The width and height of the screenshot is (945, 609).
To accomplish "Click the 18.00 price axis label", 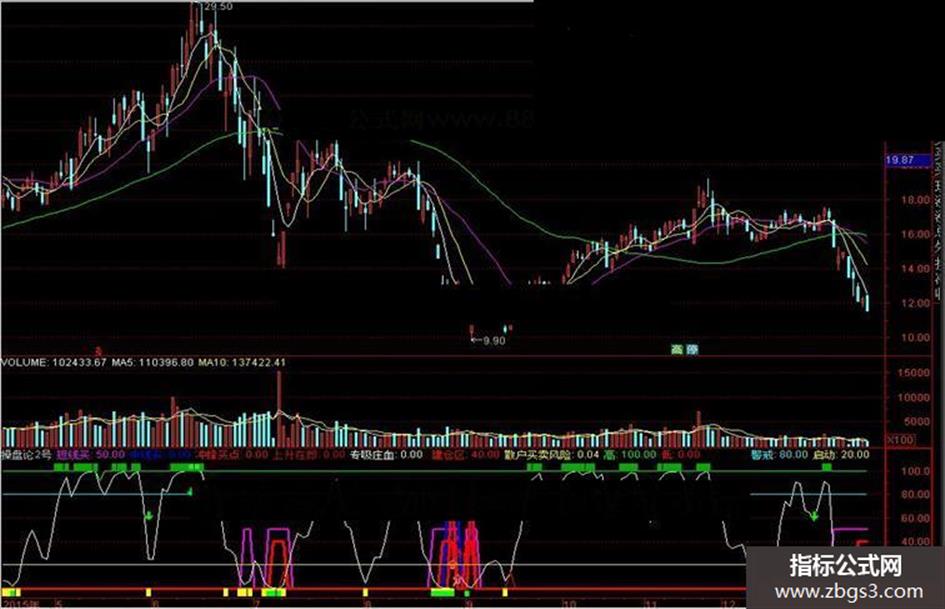I will [915, 200].
